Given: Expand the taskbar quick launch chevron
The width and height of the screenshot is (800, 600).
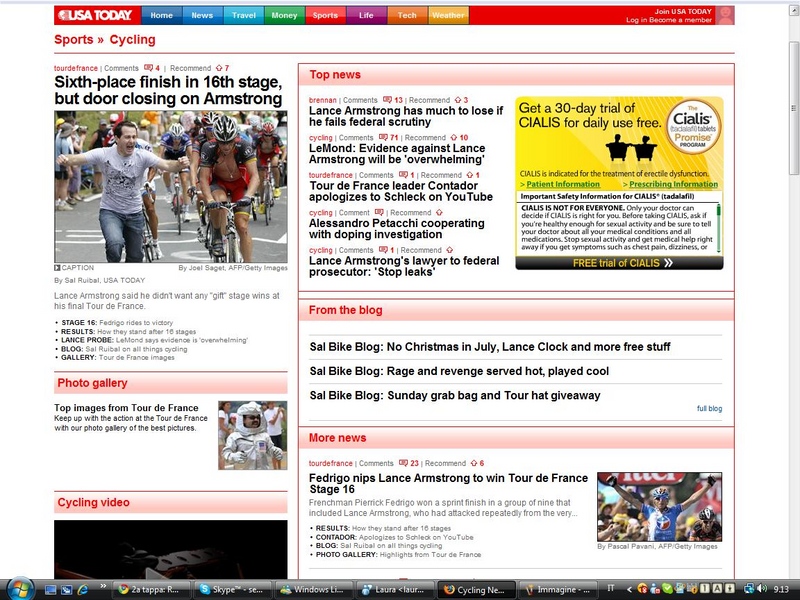Looking at the screenshot, I should pos(104,589).
